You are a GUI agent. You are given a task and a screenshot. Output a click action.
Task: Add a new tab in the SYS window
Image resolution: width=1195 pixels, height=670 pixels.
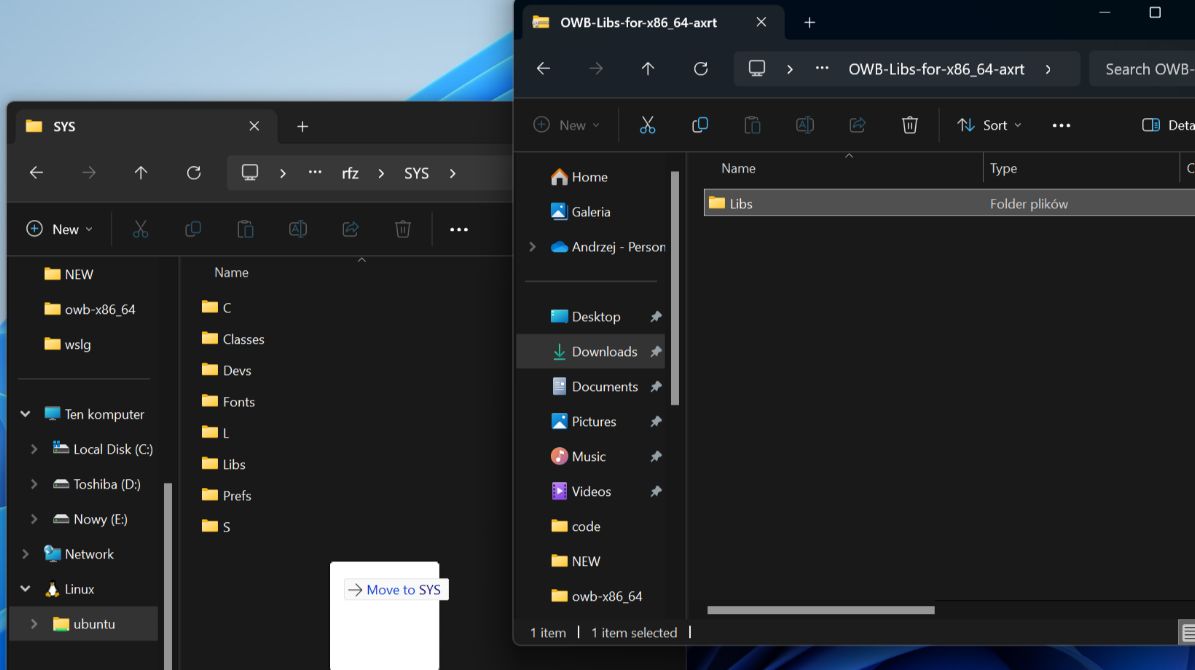click(x=303, y=127)
